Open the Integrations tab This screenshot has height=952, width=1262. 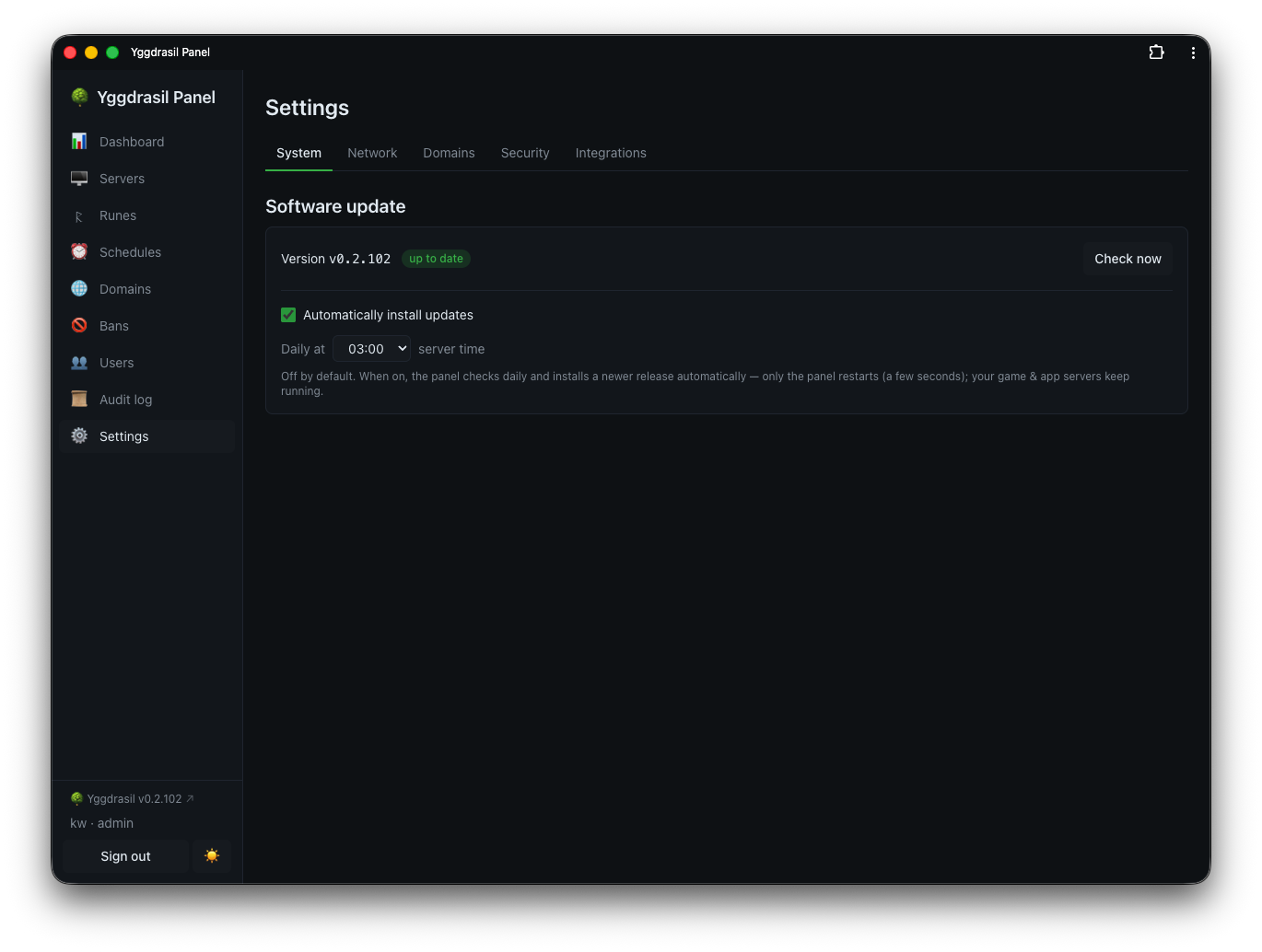611,153
